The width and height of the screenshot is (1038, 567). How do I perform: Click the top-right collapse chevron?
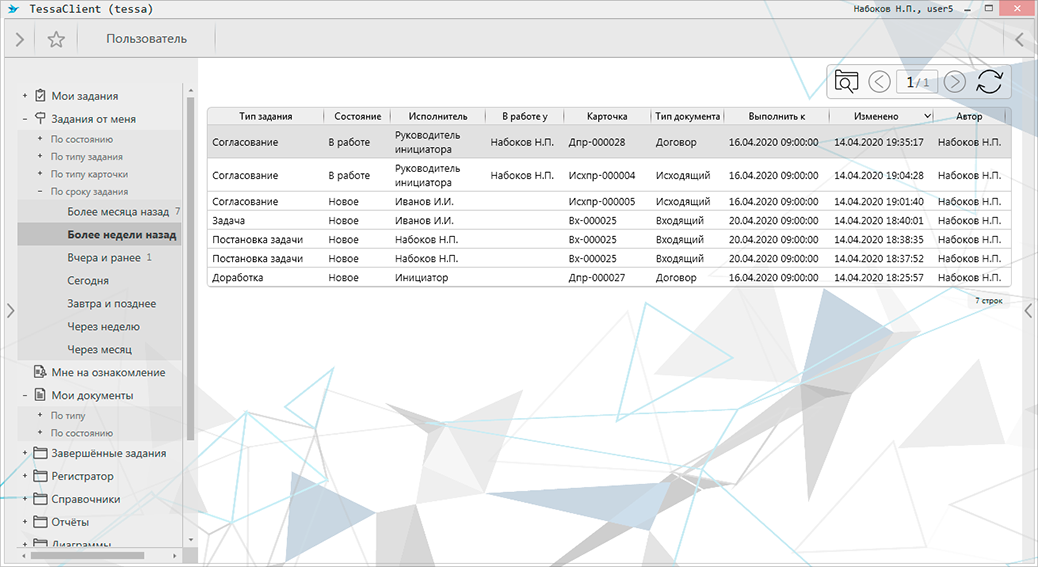coord(1019,40)
